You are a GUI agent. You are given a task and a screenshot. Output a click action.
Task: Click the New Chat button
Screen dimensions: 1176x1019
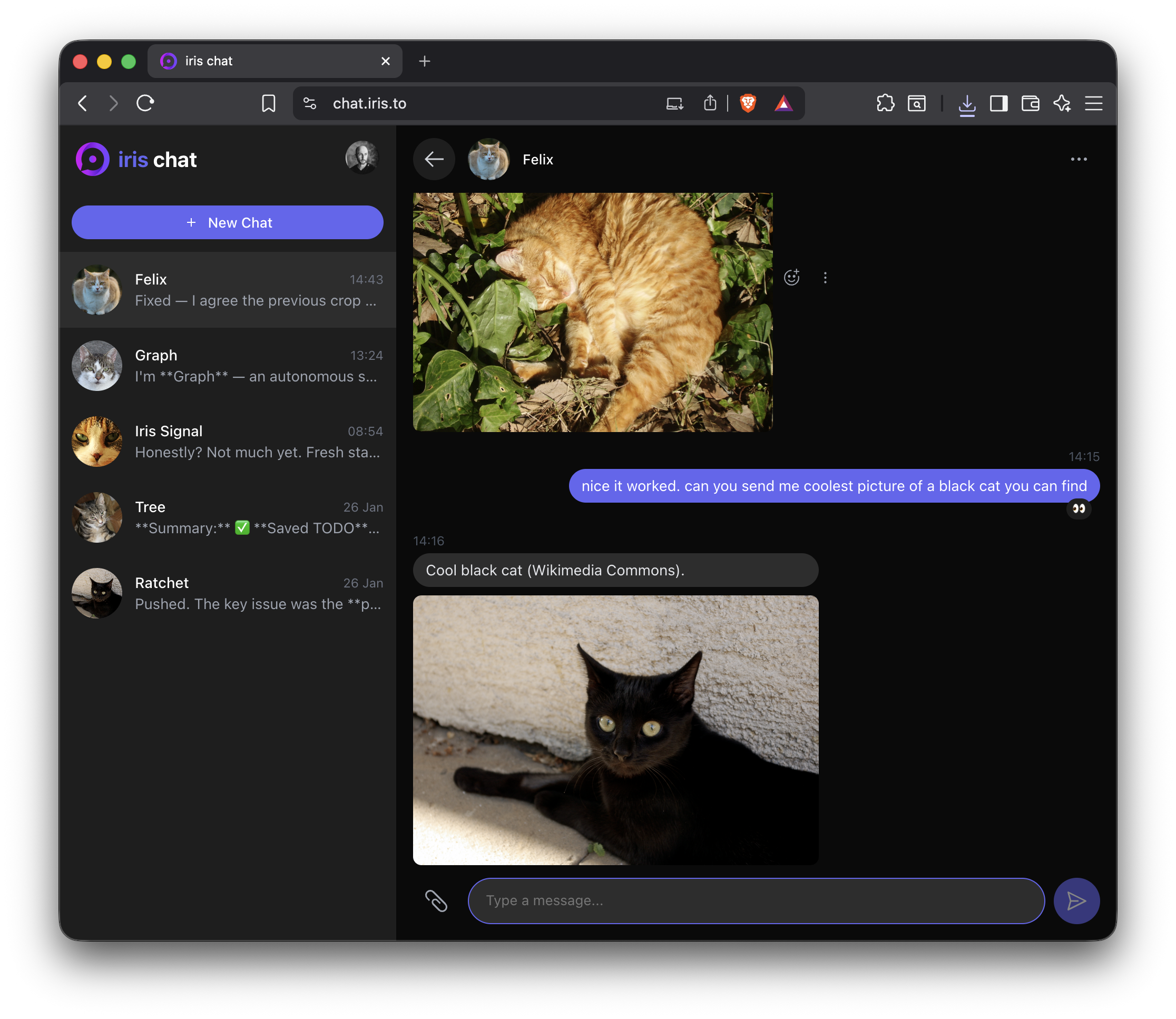click(228, 222)
